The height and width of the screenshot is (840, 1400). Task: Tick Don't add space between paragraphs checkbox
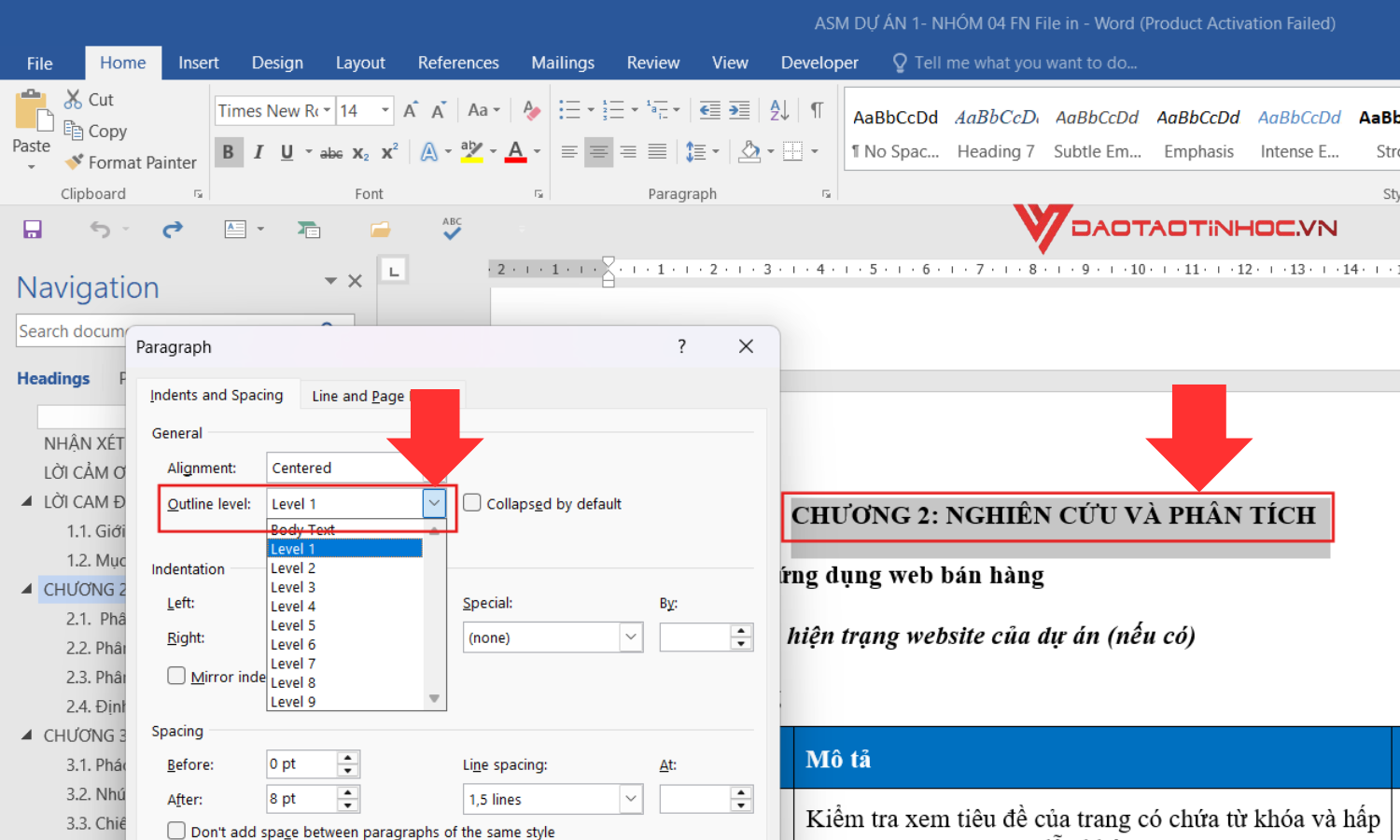[176, 831]
